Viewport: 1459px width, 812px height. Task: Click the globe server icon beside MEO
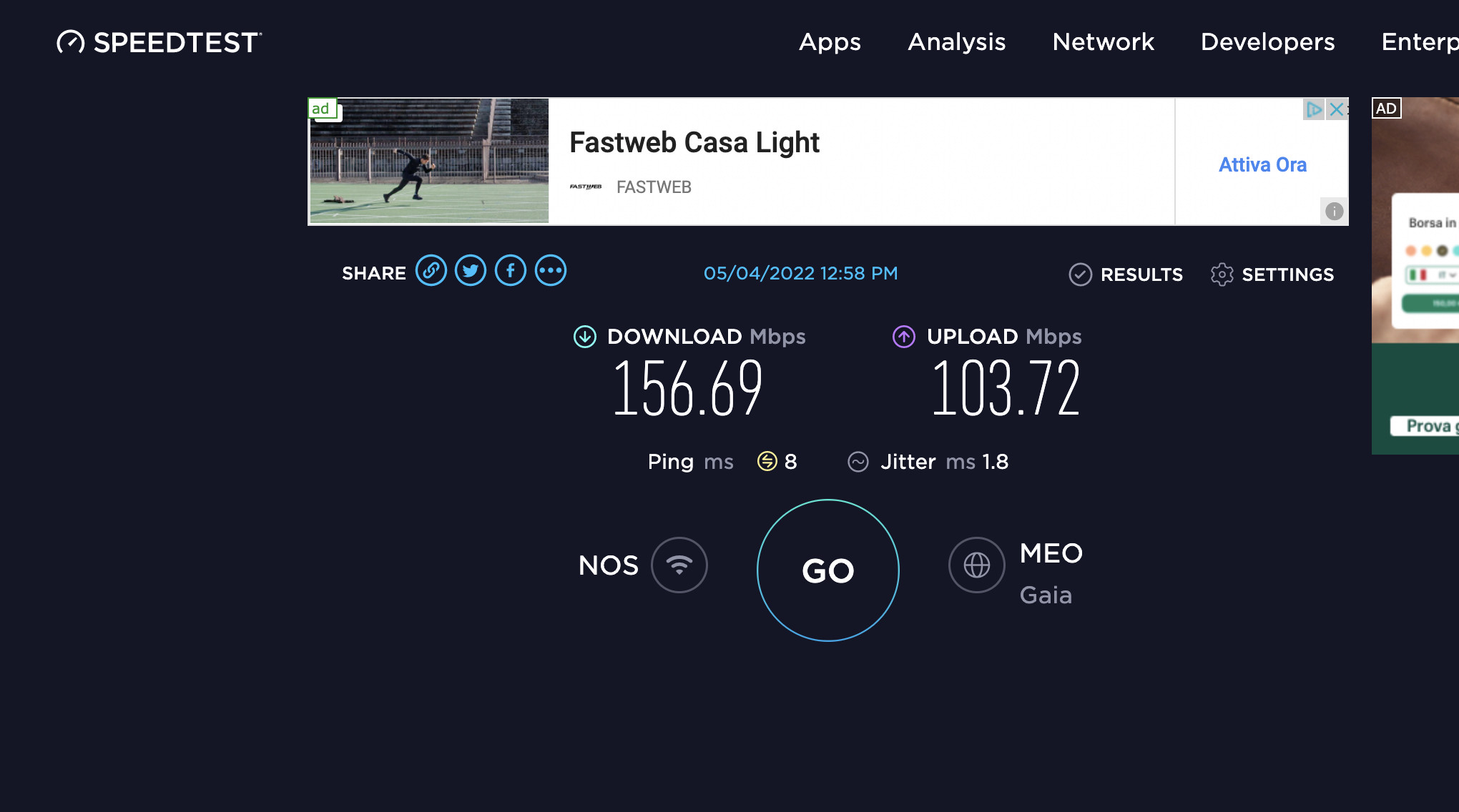(977, 565)
